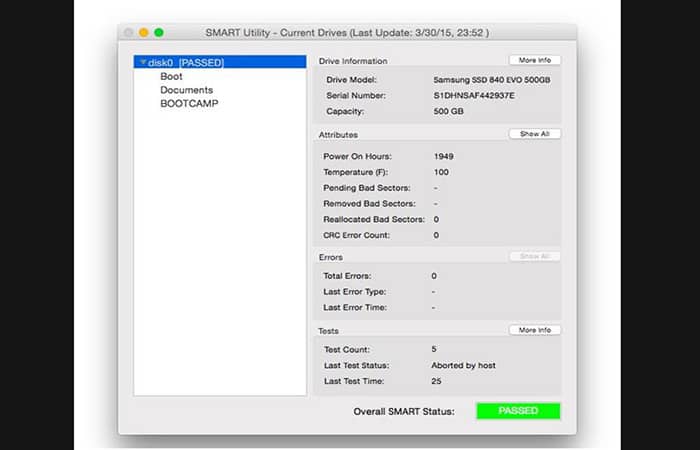Click the yellow minimize window button
Viewport: 700px width, 450px height.
pos(144,33)
